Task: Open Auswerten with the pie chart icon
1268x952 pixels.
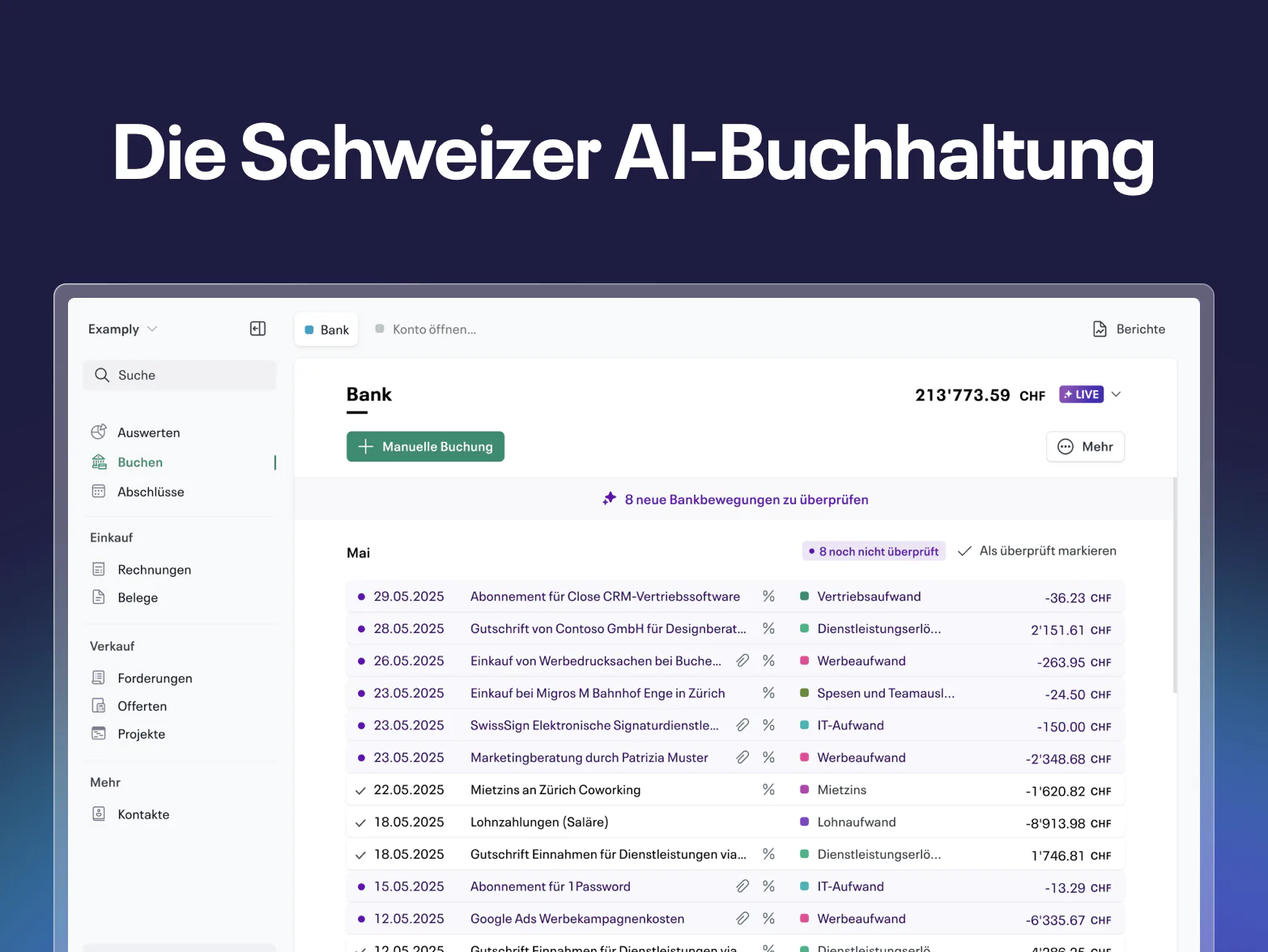Action: click(99, 432)
